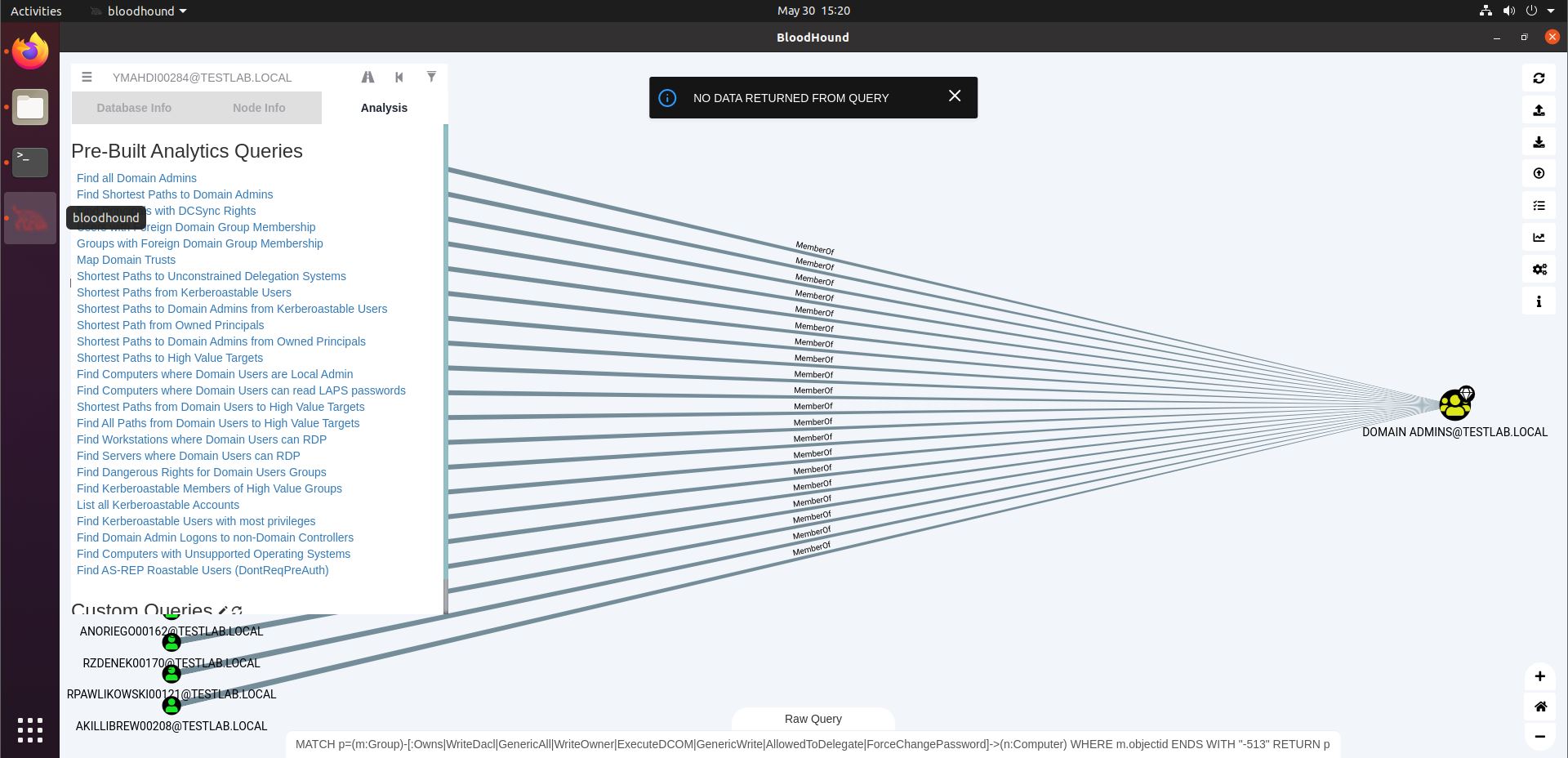The width and height of the screenshot is (1568, 758).
Task: Open Settings via the gears icon
Action: tap(1539, 270)
